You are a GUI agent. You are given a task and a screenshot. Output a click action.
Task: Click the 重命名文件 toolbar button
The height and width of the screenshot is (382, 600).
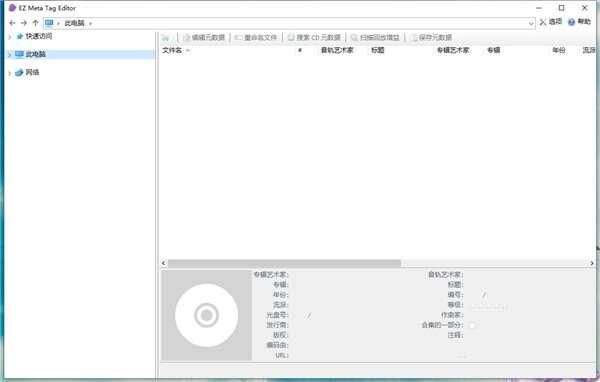(x=256, y=38)
